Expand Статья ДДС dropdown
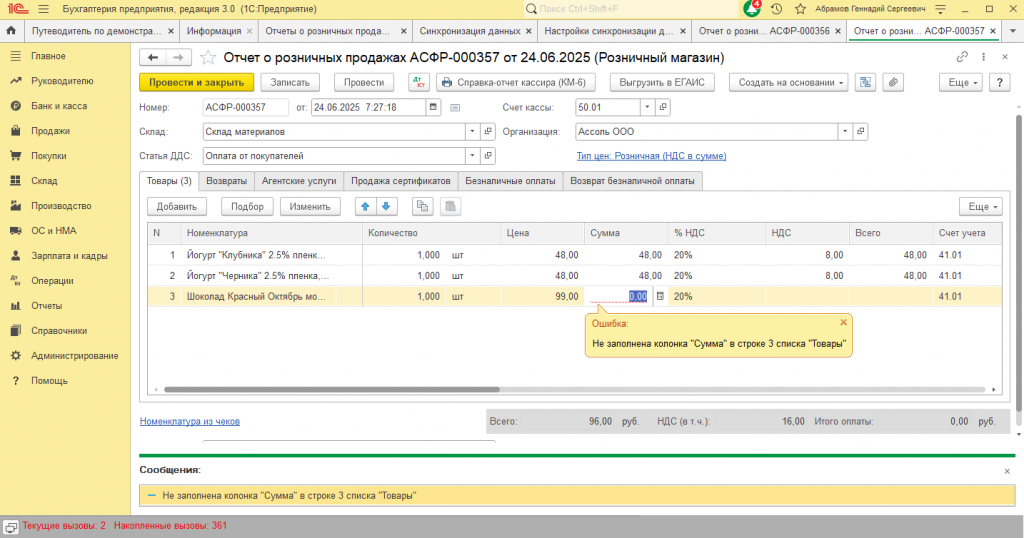Screen dimensions: 1024x538 pyautogui.click(x=472, y=156)
